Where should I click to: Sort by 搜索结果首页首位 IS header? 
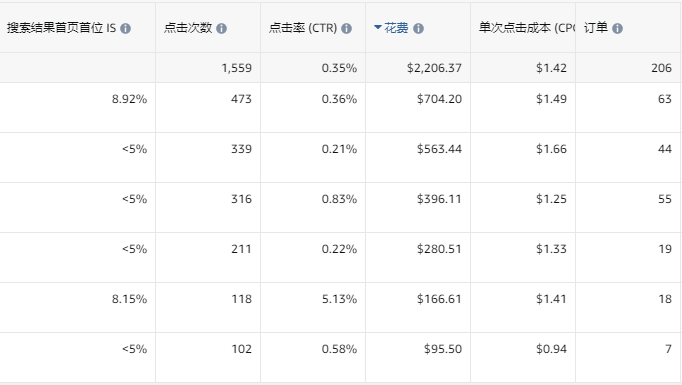[x=61, y=28]
